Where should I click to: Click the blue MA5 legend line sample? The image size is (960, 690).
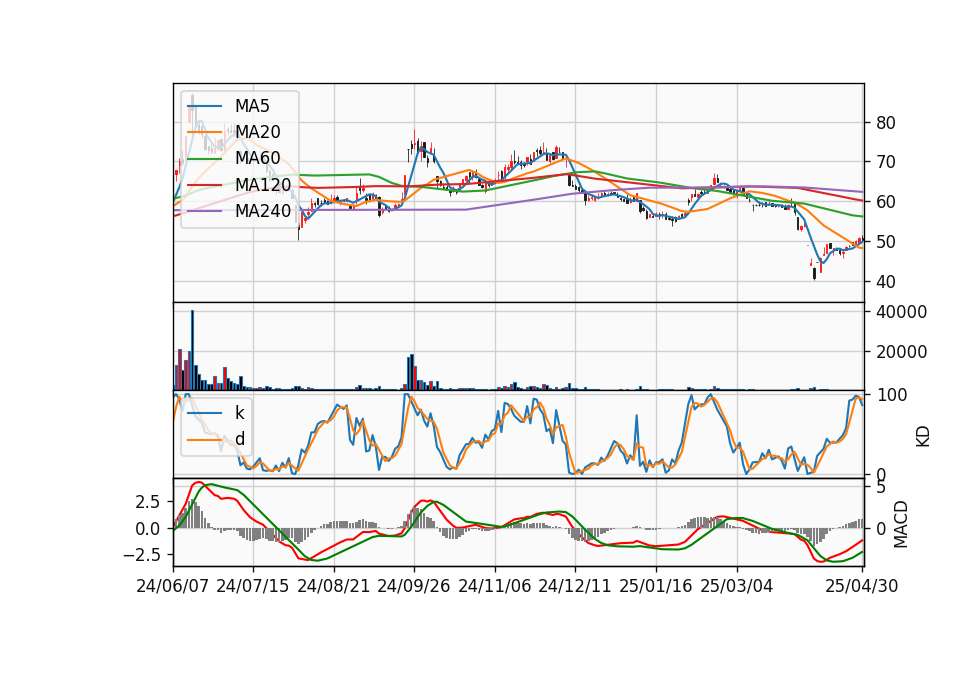204,106
